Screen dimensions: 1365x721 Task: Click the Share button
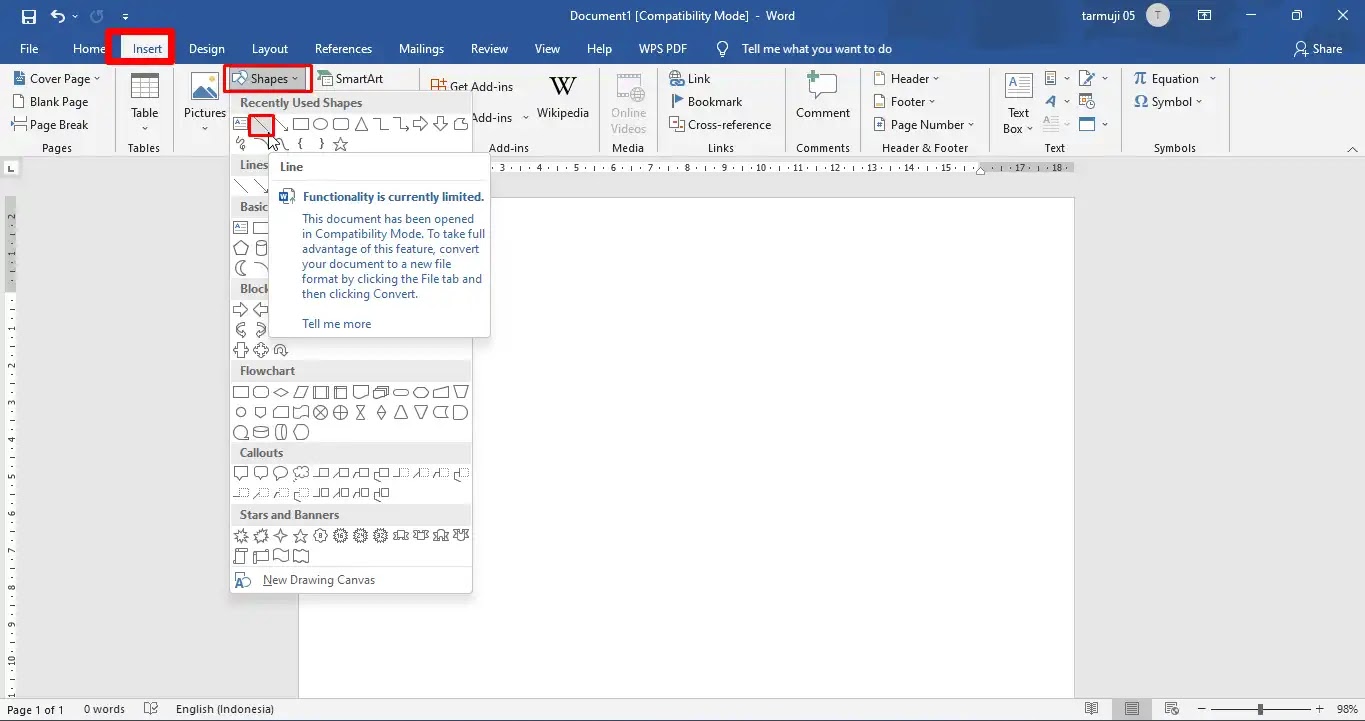click(x=1318, y=49)
